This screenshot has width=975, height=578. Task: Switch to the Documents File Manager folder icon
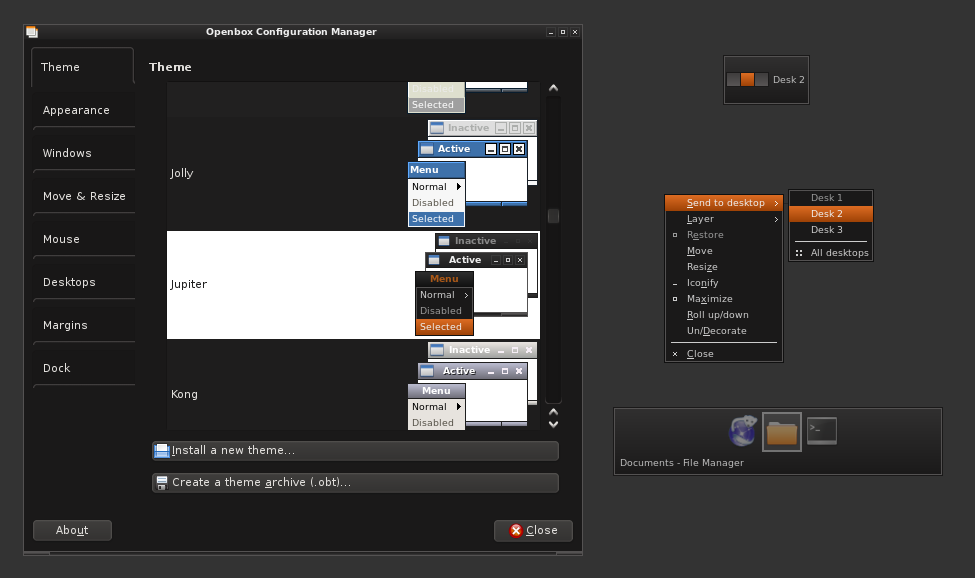[x=782, y=432]
